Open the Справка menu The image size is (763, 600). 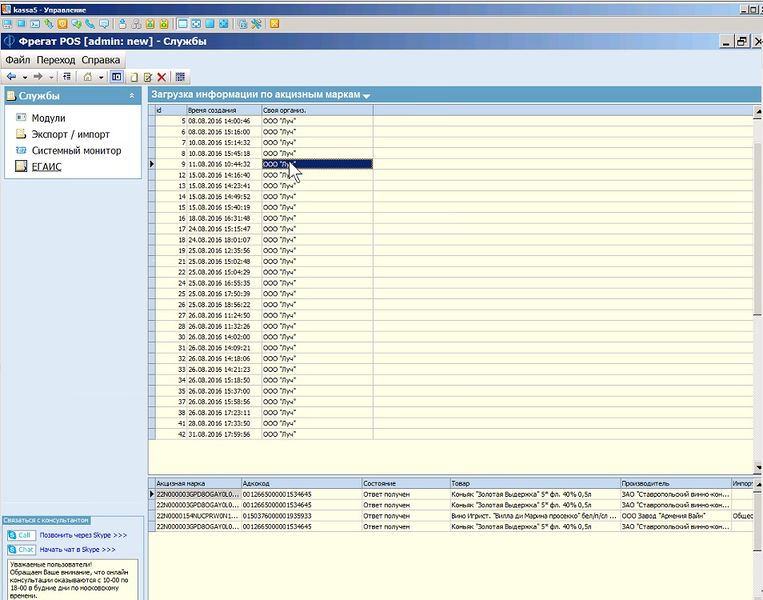pos(101,60)
